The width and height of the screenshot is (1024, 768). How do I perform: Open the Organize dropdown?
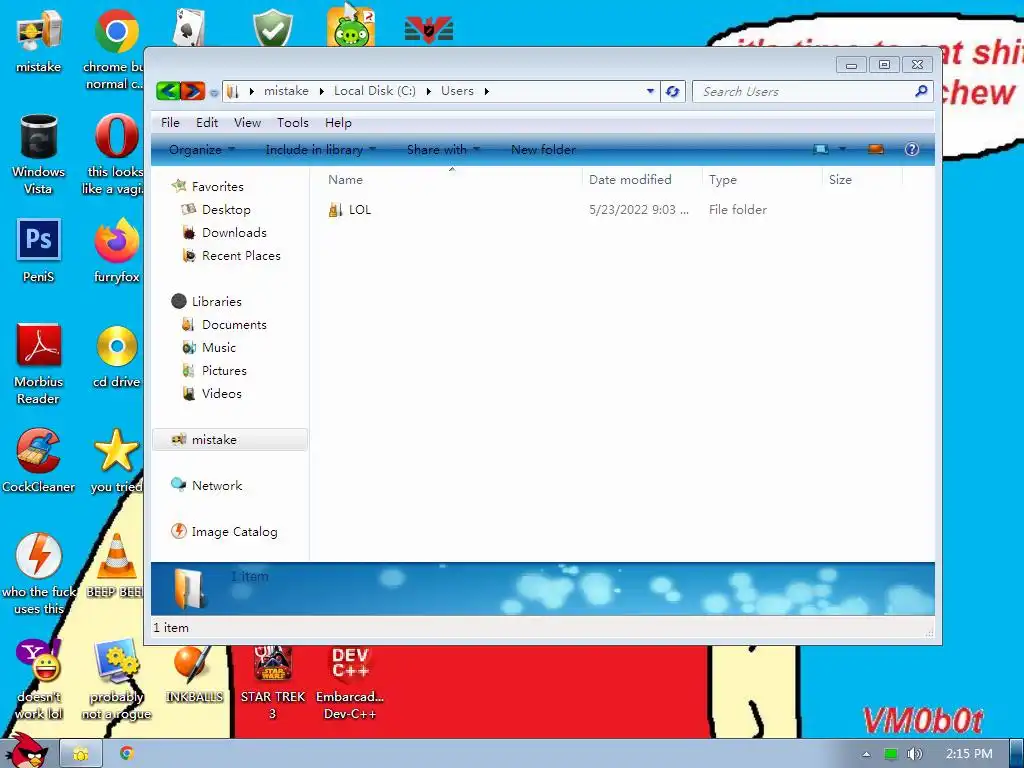pos(201,150)
